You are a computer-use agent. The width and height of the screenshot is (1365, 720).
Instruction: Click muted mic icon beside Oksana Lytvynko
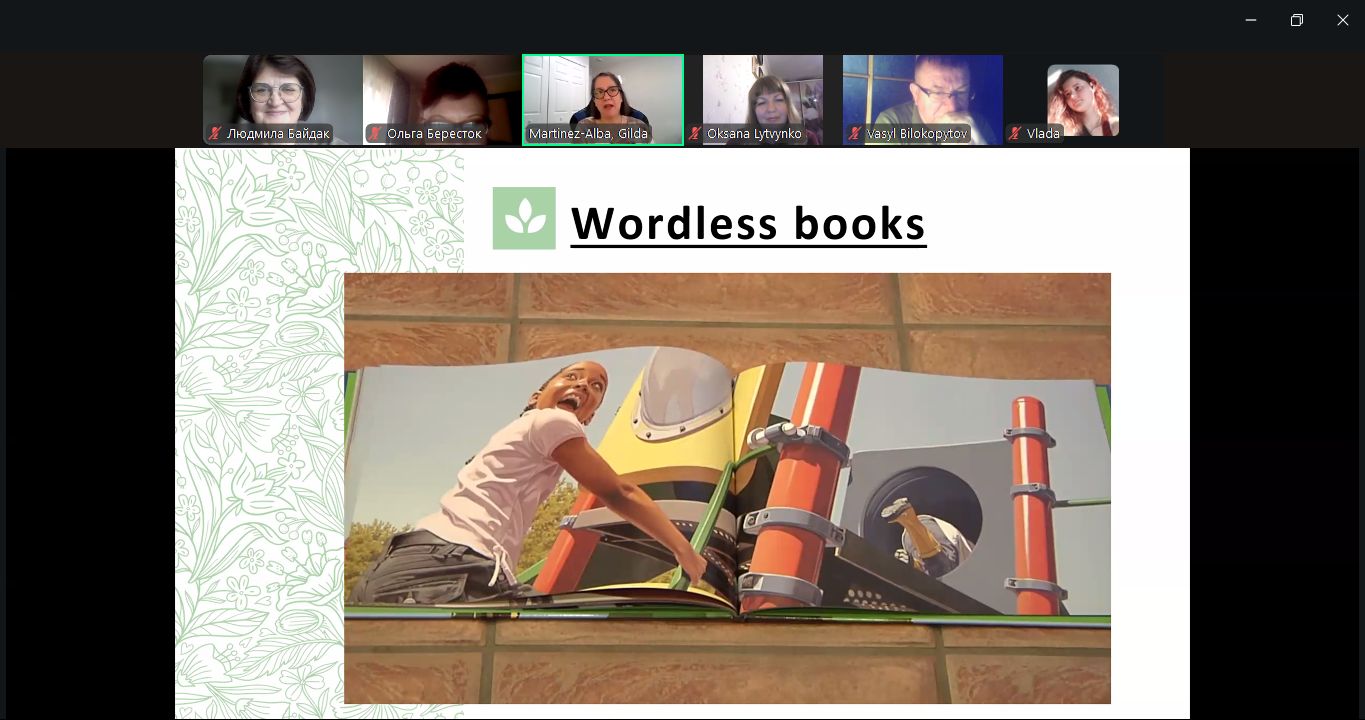[694, 134]
